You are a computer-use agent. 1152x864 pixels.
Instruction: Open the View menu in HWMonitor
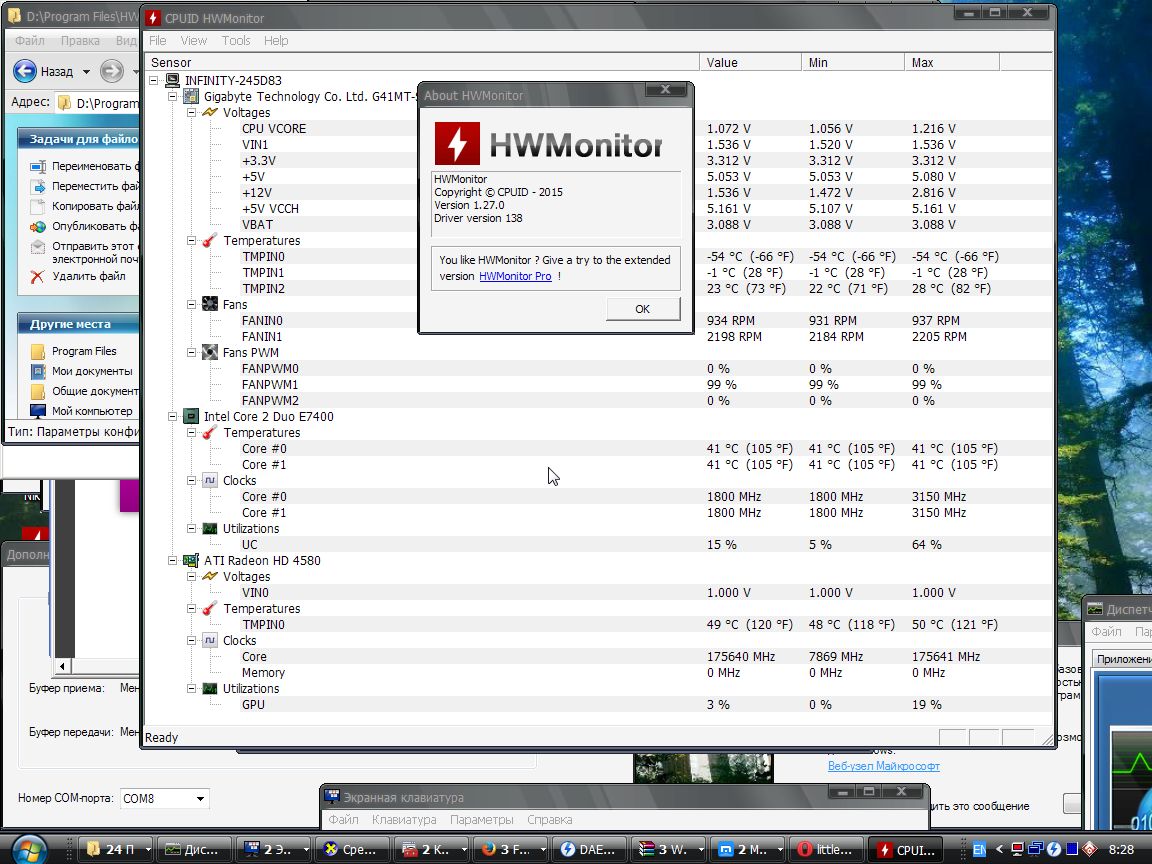[x=194, y=41]
